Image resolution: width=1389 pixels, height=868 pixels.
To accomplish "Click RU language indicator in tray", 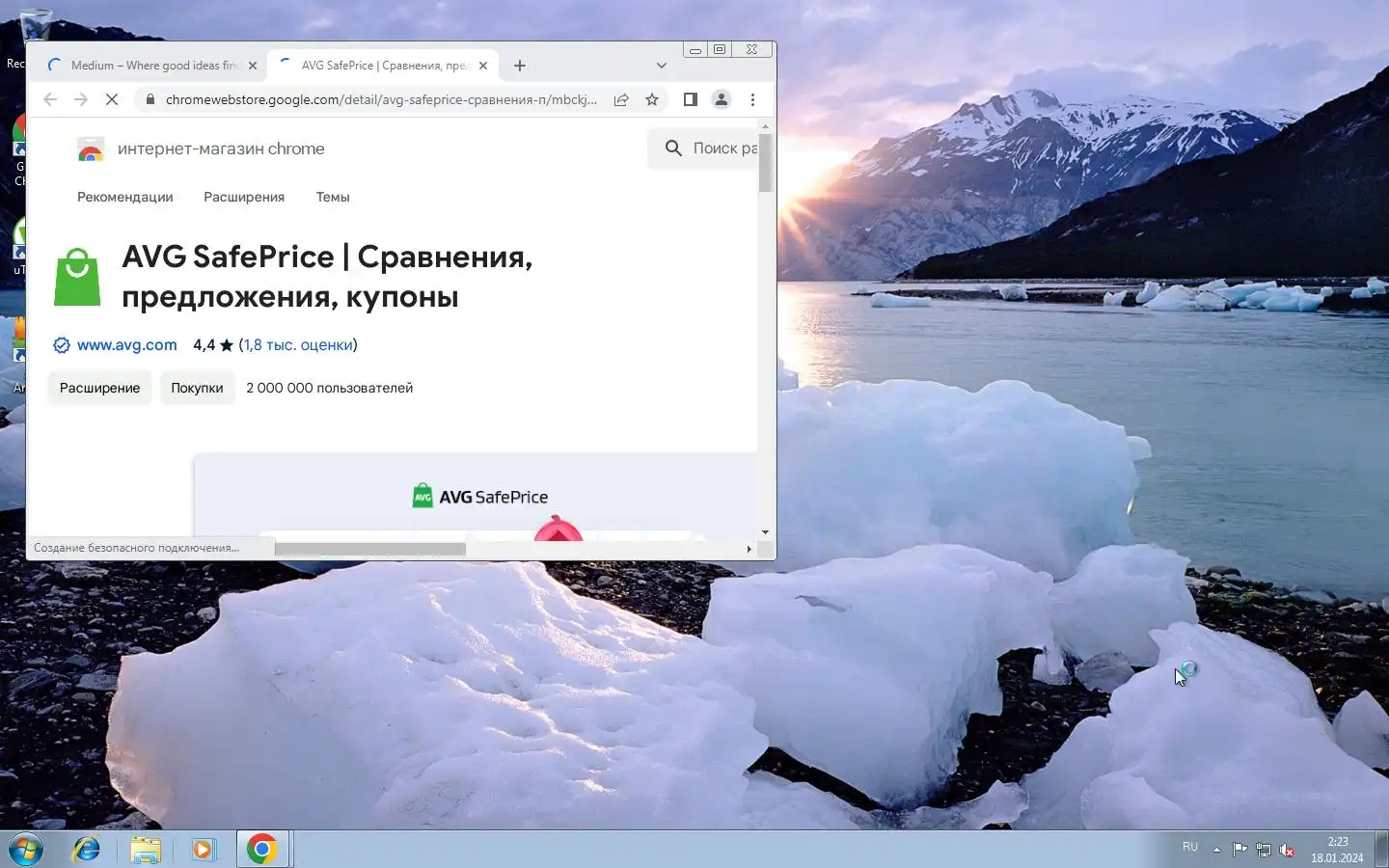I will (1190, 848).
